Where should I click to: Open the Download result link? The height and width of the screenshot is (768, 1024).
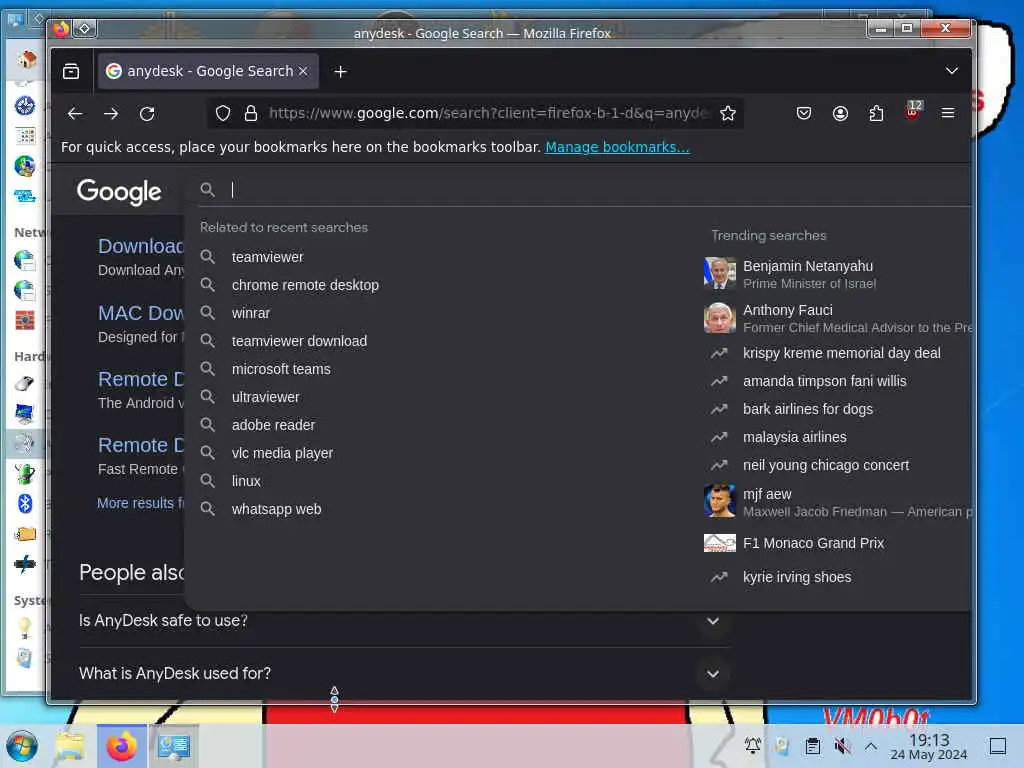click(x=140, y=246)
